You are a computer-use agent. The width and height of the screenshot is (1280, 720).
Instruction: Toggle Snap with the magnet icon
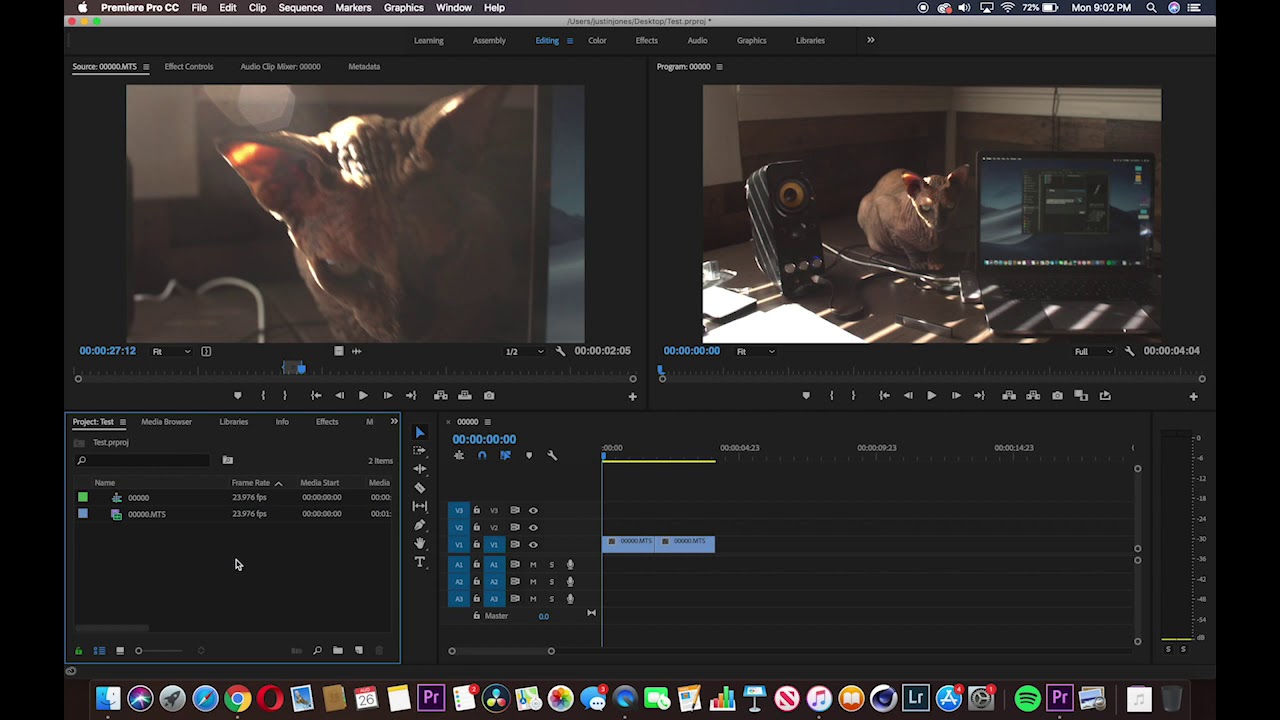(481, 456)
